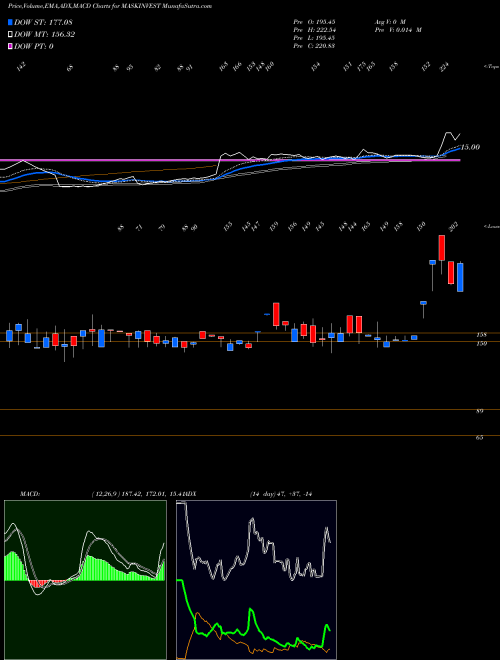Screen dimensions: 500x660
Task: Open the green MACD histogram panel
Action: 85,580
